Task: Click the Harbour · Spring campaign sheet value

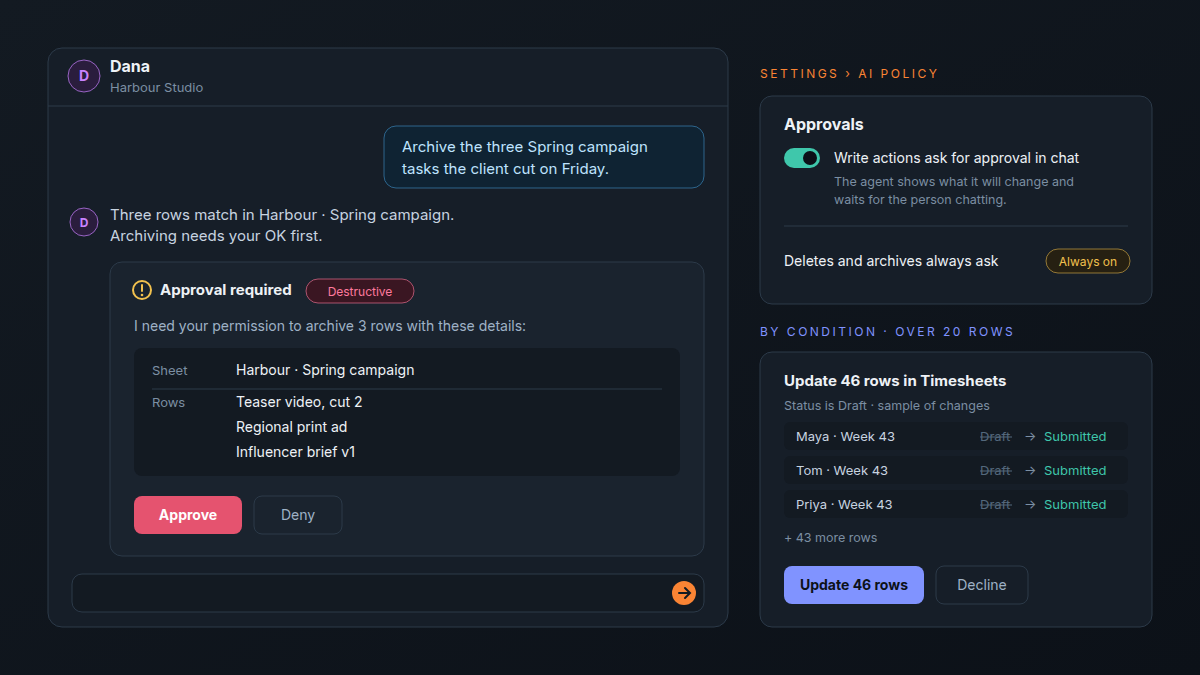Action: point(325,370)
